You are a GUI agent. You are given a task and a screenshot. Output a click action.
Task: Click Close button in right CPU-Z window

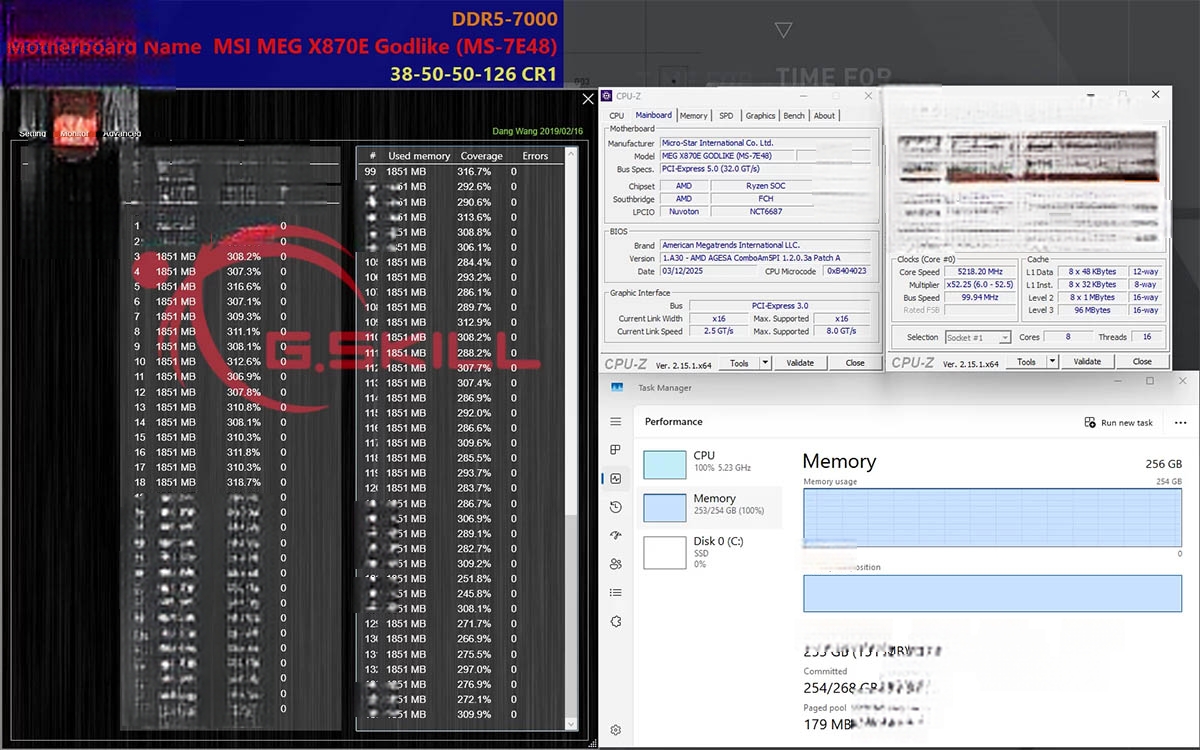(x=1142, y=361)
